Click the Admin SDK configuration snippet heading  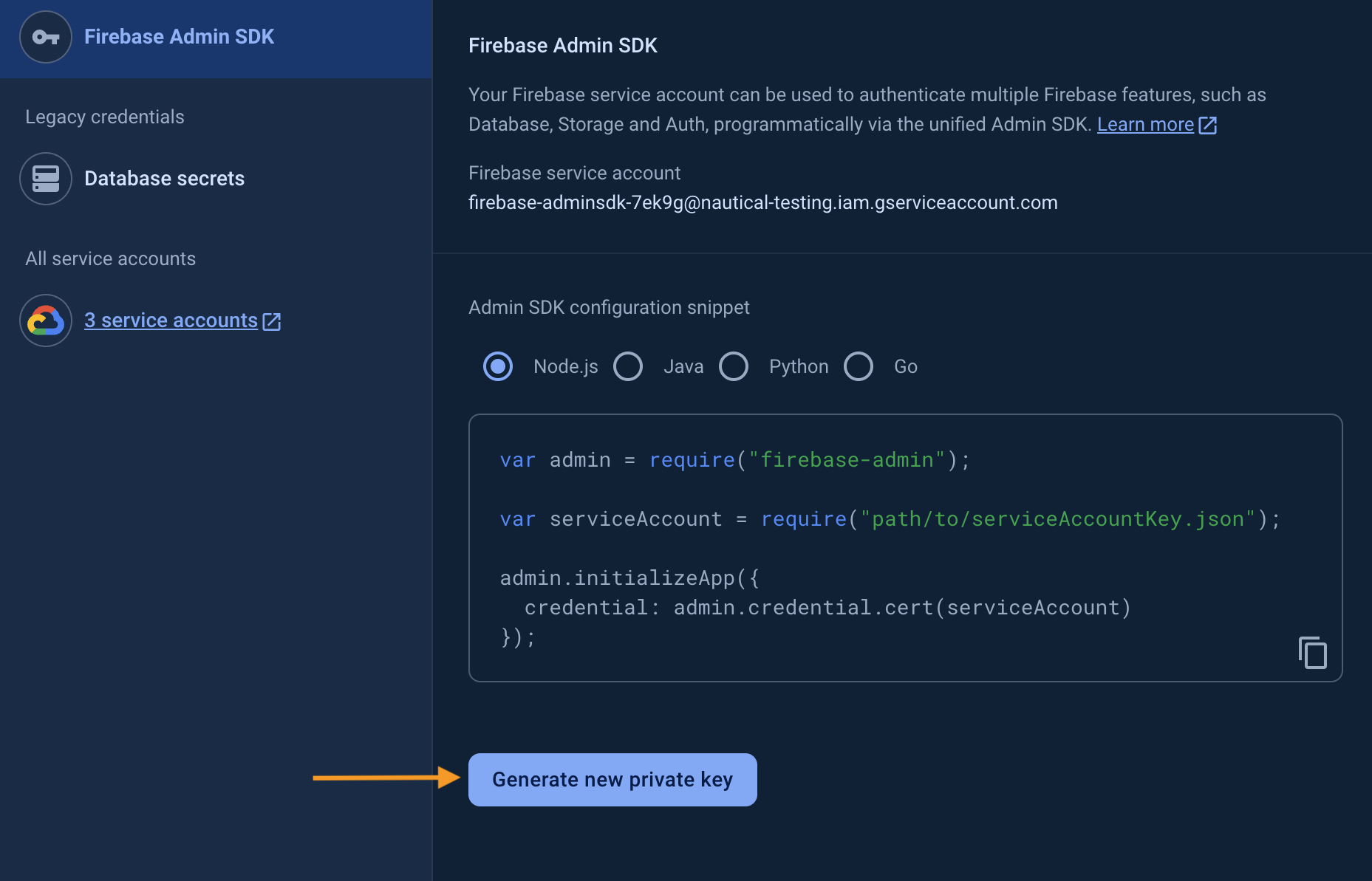pos(609,307)
